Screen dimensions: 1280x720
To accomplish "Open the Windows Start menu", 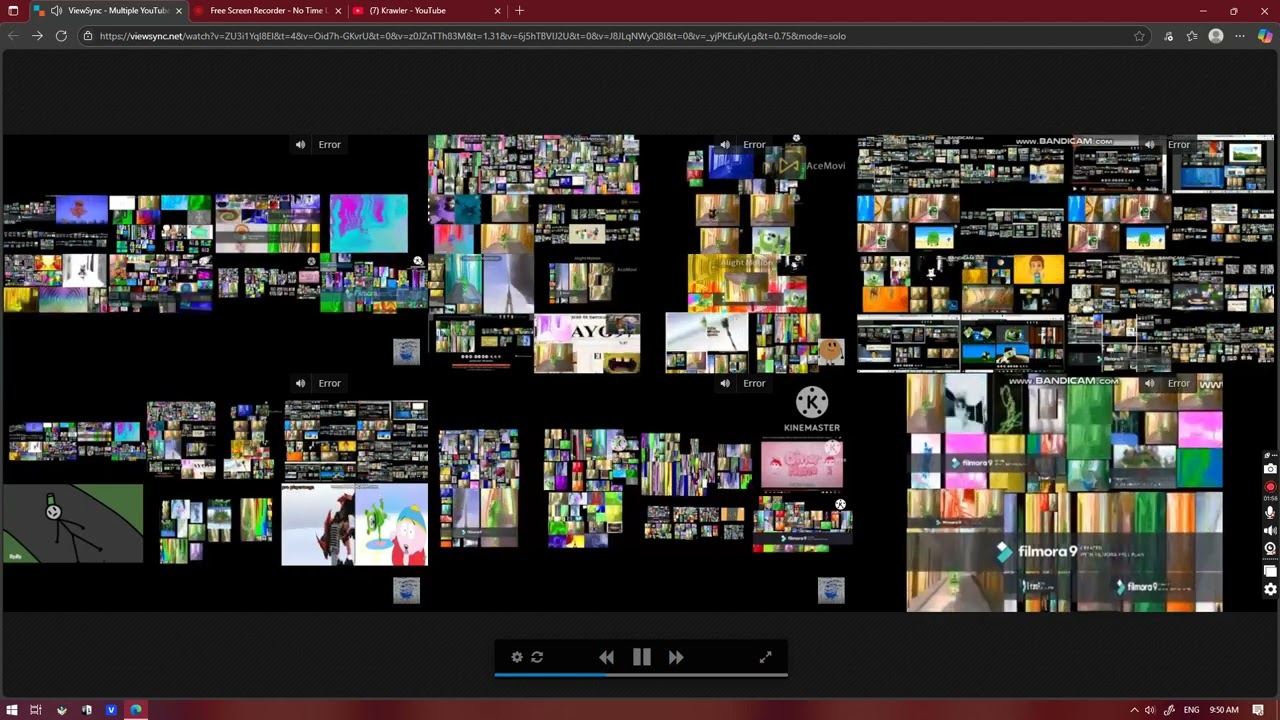I will (x=13, y=710).
